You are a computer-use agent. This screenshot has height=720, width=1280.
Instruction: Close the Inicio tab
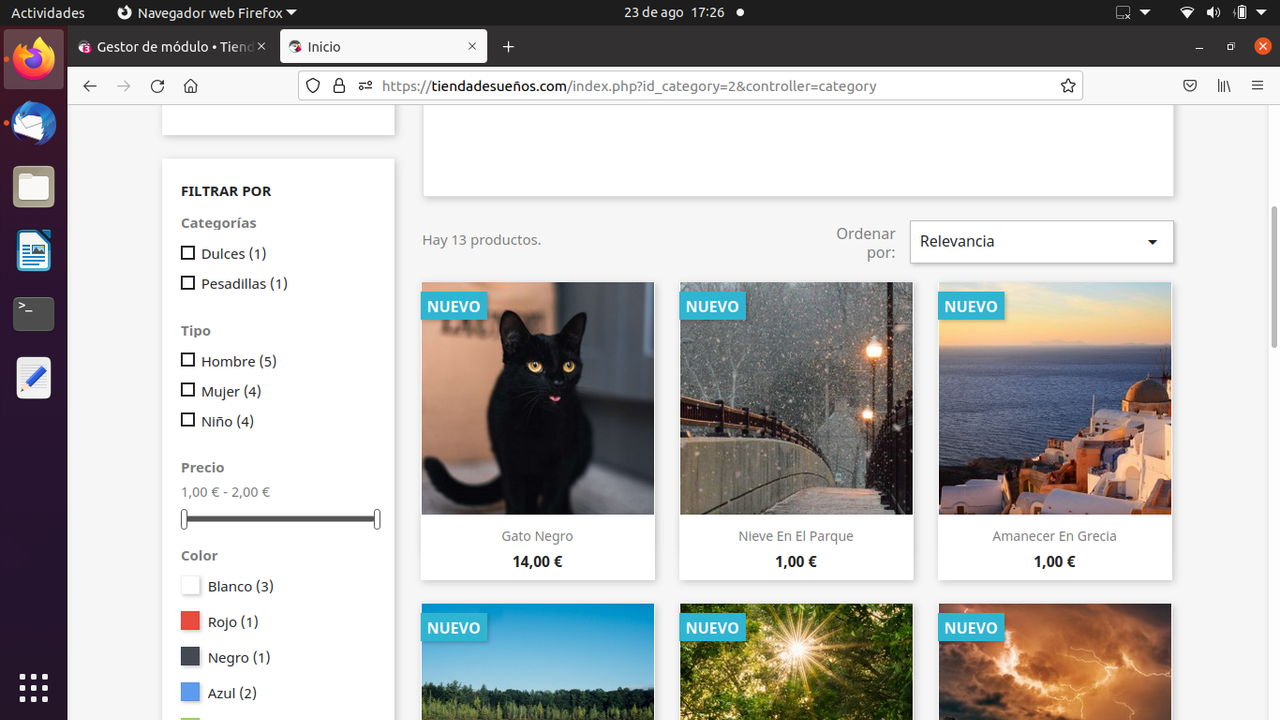[x=472, y=47]
